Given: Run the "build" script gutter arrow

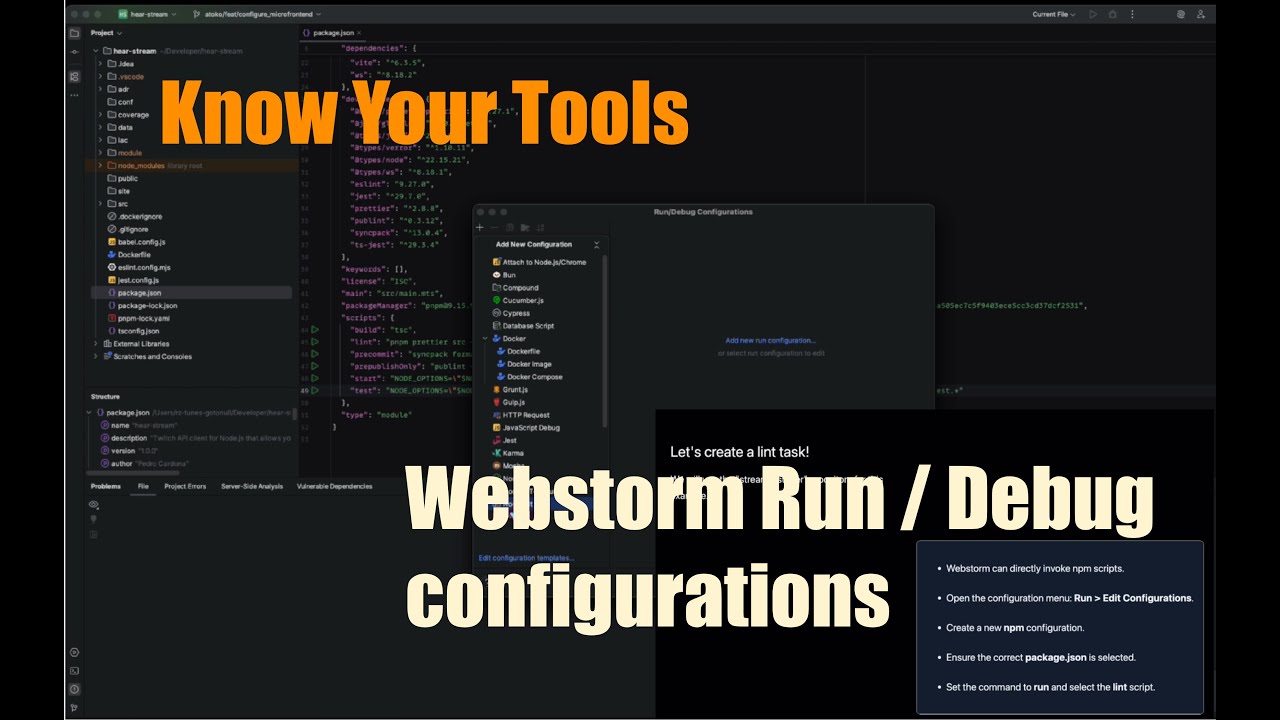Looking at the screenshot, I should [315, 329].
